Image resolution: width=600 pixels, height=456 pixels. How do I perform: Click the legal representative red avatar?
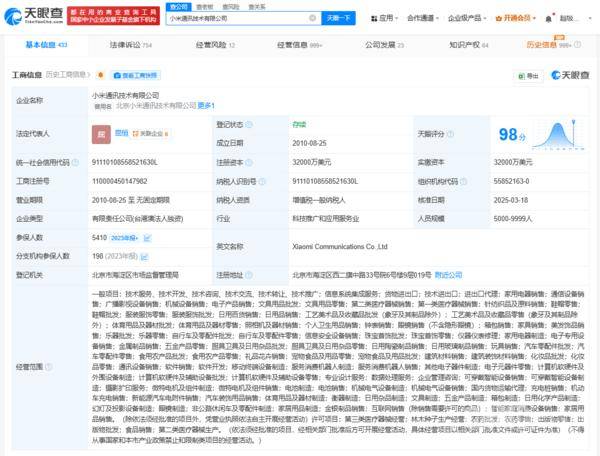tap(101, 134)
